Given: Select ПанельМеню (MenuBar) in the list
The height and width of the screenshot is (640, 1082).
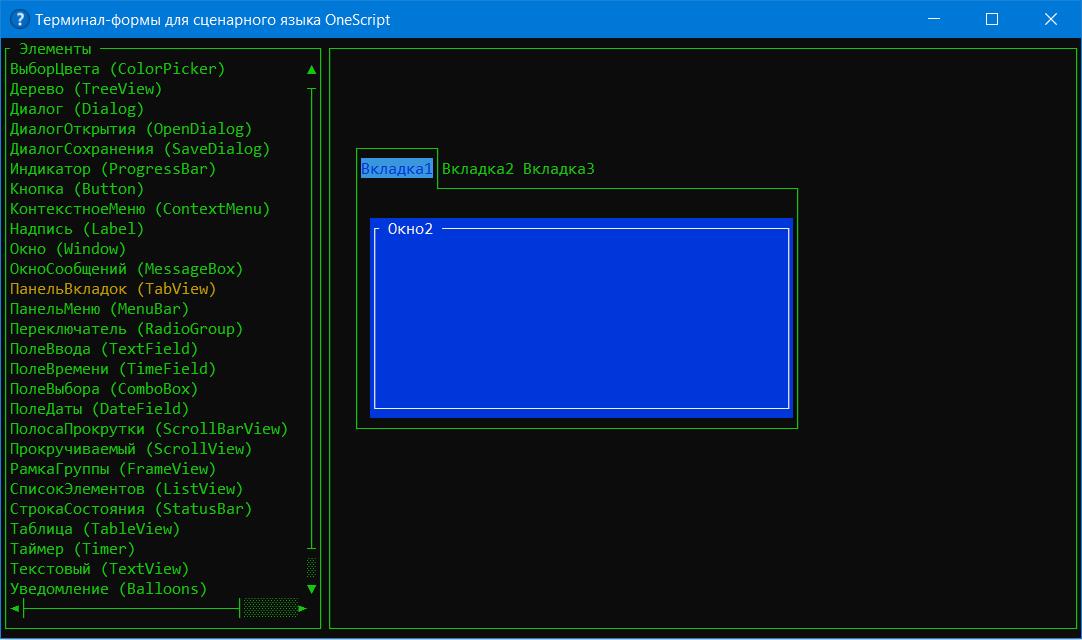Looking at the screenshot, I should [x=99, y=309].
